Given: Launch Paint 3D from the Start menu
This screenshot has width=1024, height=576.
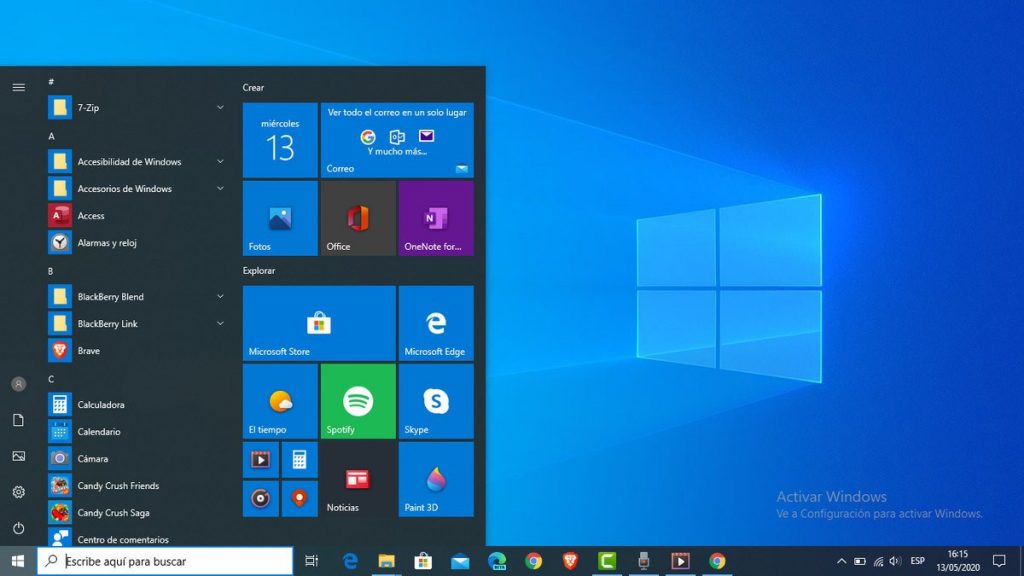Looking at the screenshot, I should point(435,478).
